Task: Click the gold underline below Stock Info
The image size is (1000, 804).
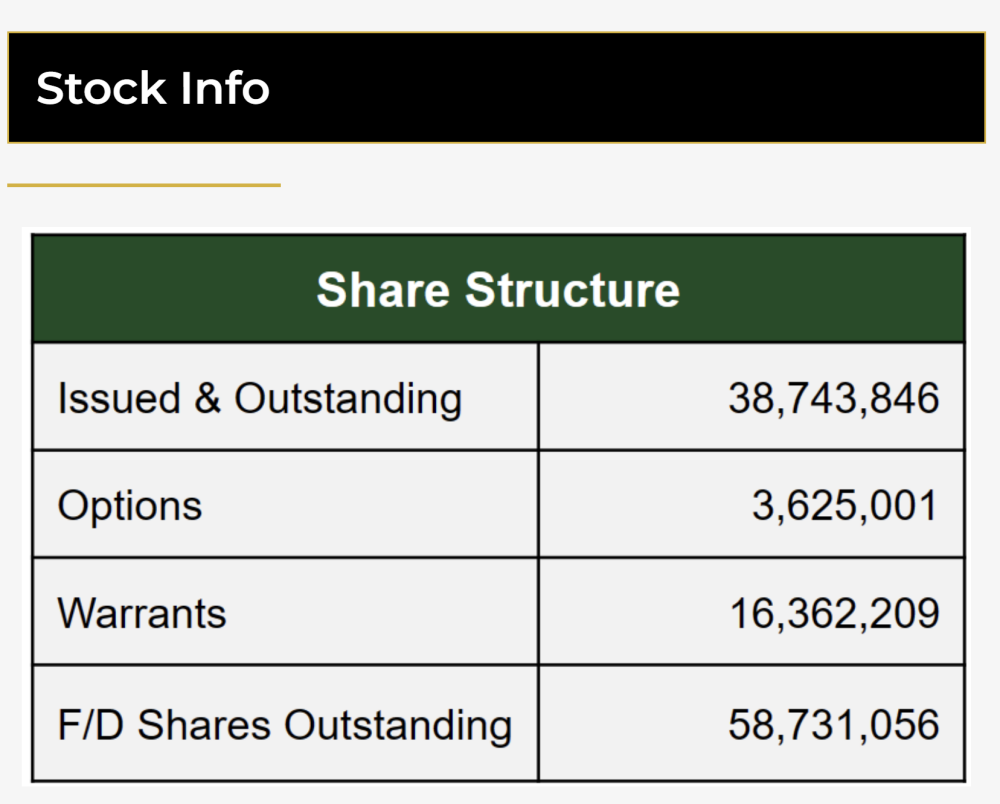Action: coord(144,185)
